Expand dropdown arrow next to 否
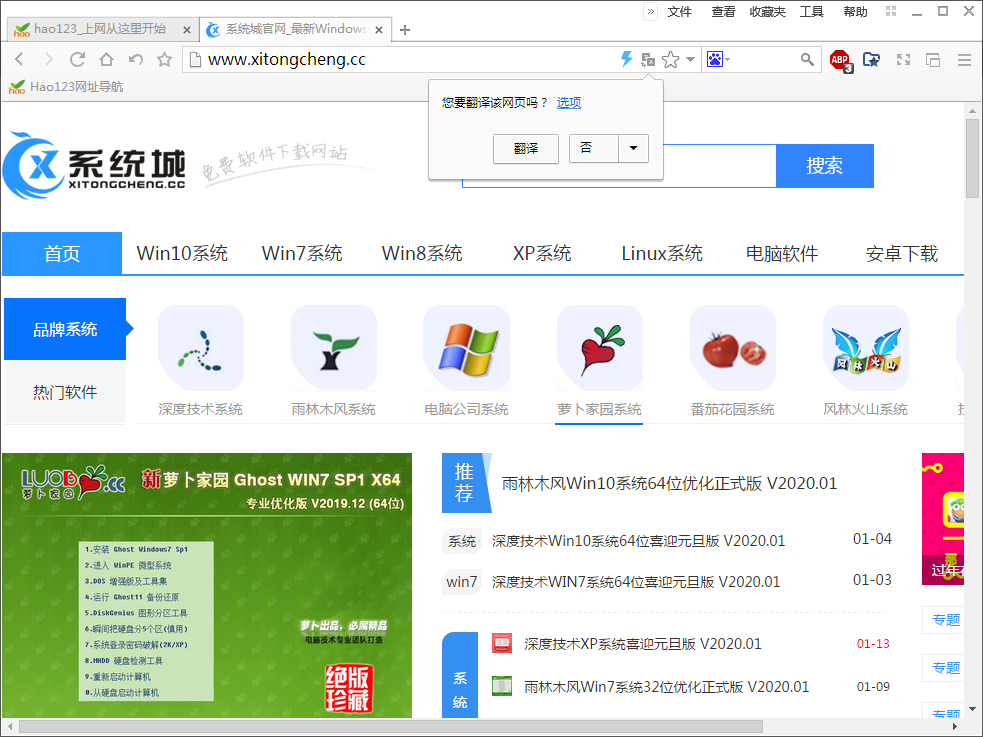This screenshot has height=737, width=983. (633, 149)
